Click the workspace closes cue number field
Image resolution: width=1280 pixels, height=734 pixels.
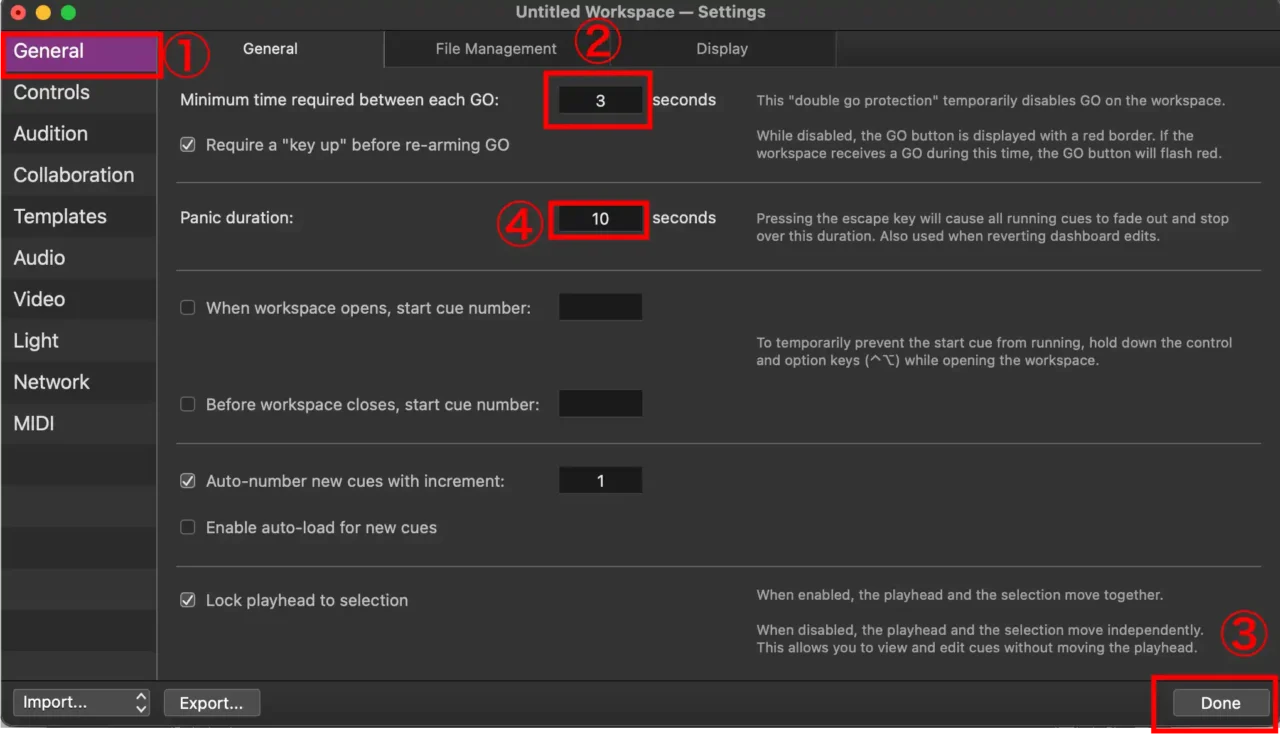coord(600,404)
